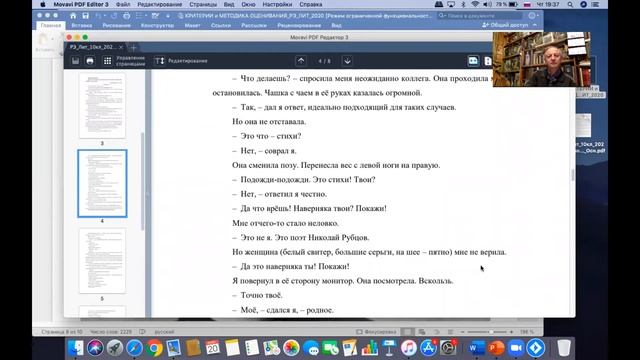The width and height of the screenshot is (640, 360).
Task: Go to next page with down arrow
Action: click(347, 61)
